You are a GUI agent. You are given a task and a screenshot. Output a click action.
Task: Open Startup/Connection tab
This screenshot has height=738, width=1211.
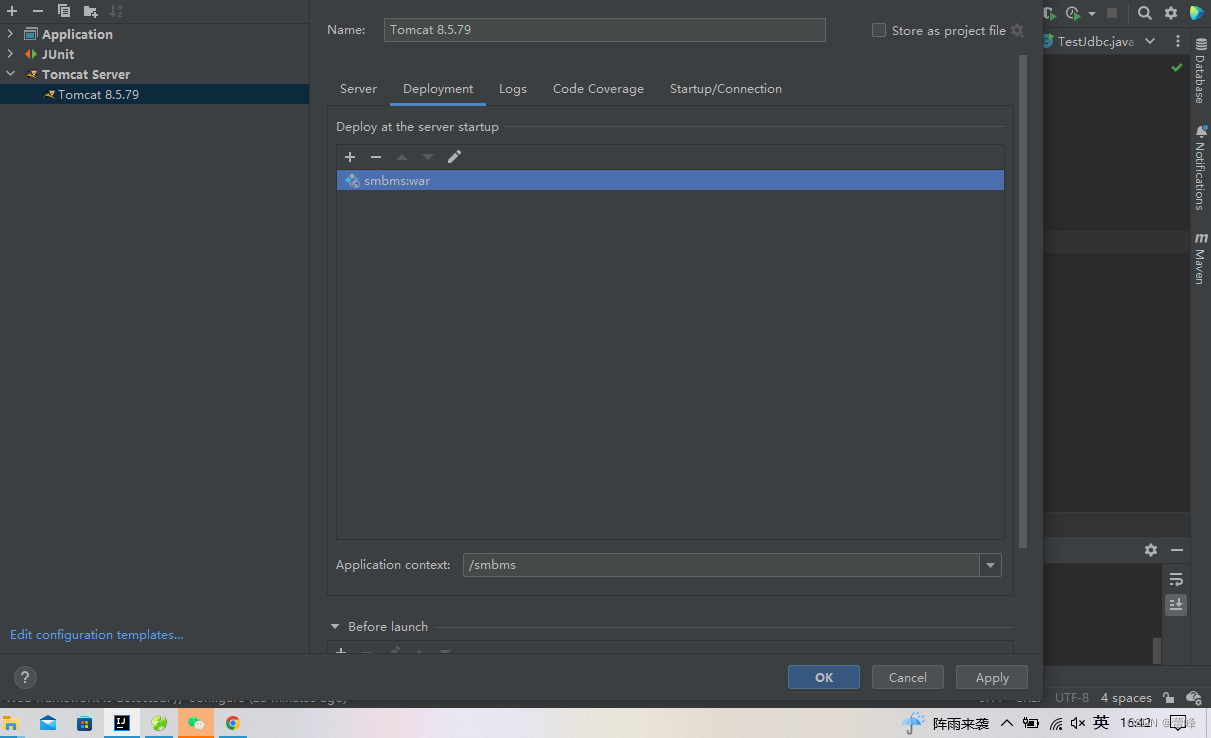[x=726, y=89]
